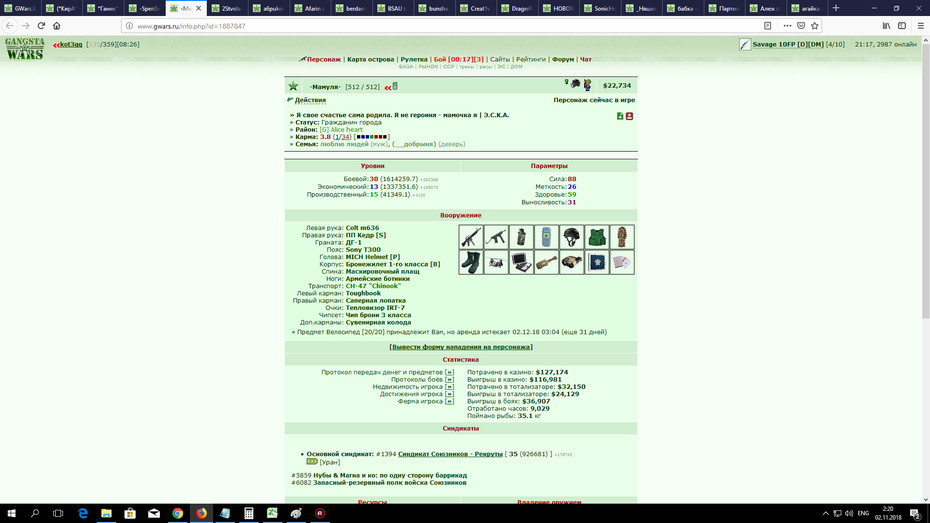Click the Chinook helicopter transport icon

(x=496, y=262)
